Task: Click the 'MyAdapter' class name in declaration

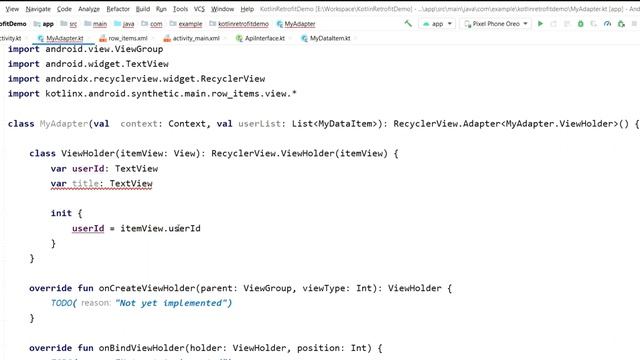Action: click(64, 124)
